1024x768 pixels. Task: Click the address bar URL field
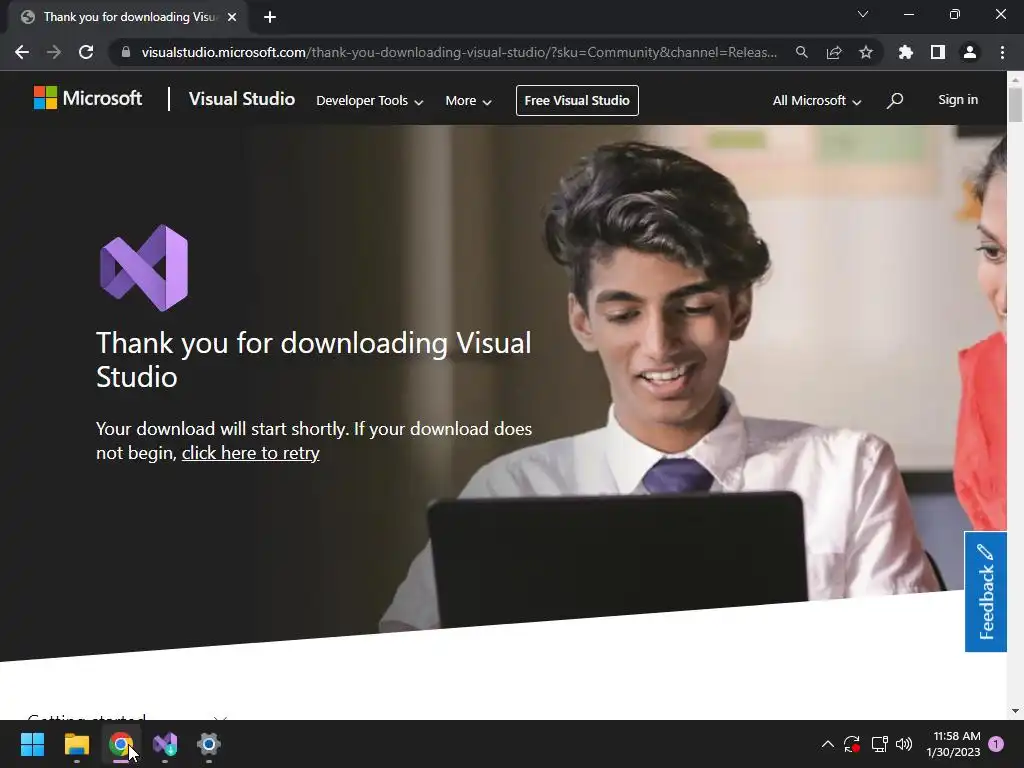pyautogui.click(x=459, y=52)
